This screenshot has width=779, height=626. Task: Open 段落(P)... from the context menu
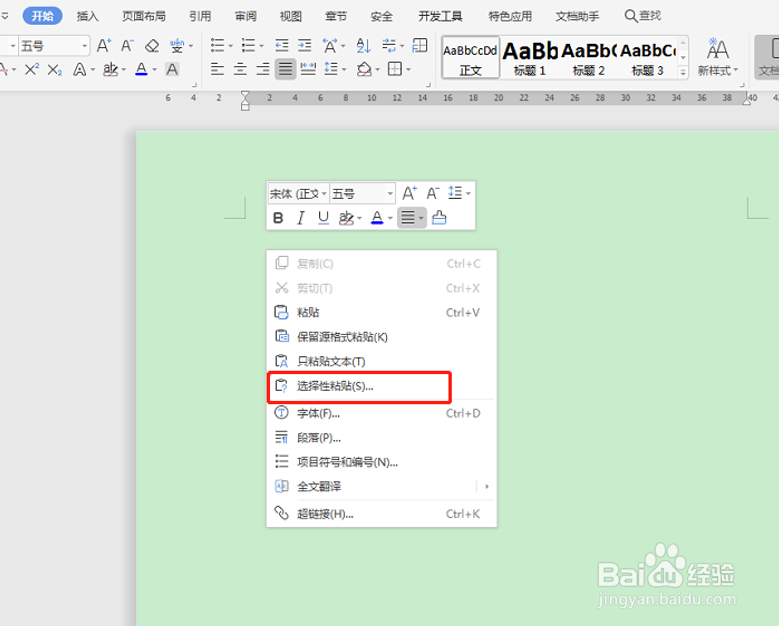pos(382,438)
